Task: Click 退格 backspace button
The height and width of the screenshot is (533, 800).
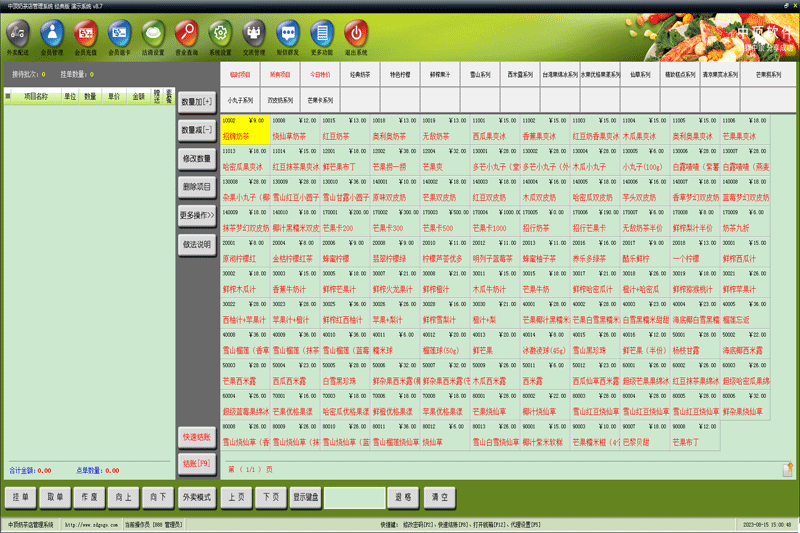Action: [x=403, y=497]
